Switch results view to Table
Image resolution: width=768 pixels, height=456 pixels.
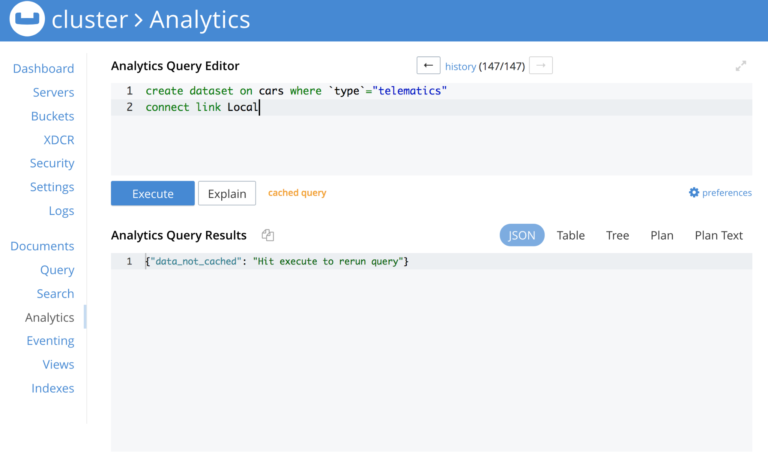(571, 235)
